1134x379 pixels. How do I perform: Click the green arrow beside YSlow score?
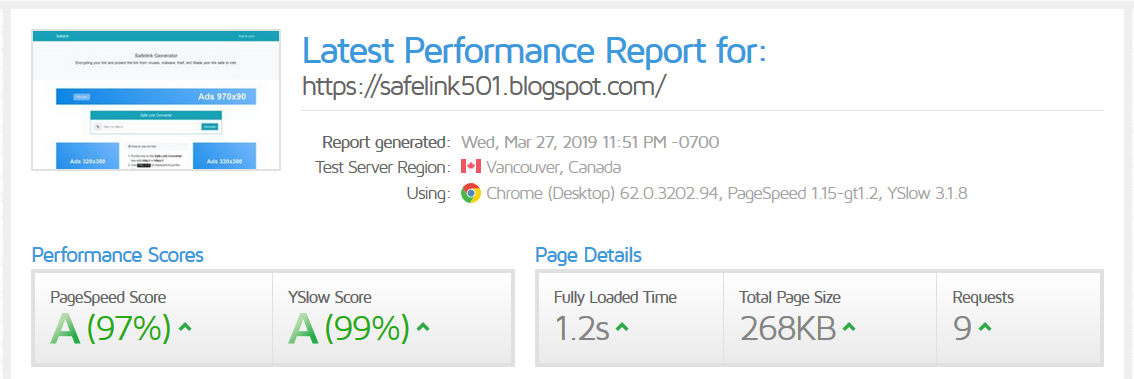[423, 327]
